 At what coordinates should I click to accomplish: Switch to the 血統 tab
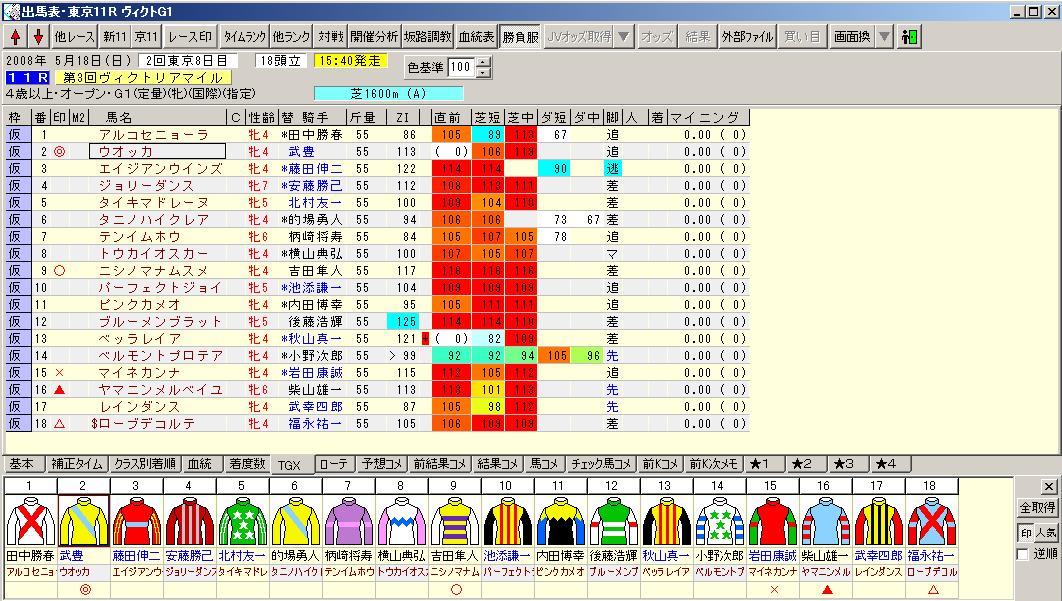(x=200, y=464)
